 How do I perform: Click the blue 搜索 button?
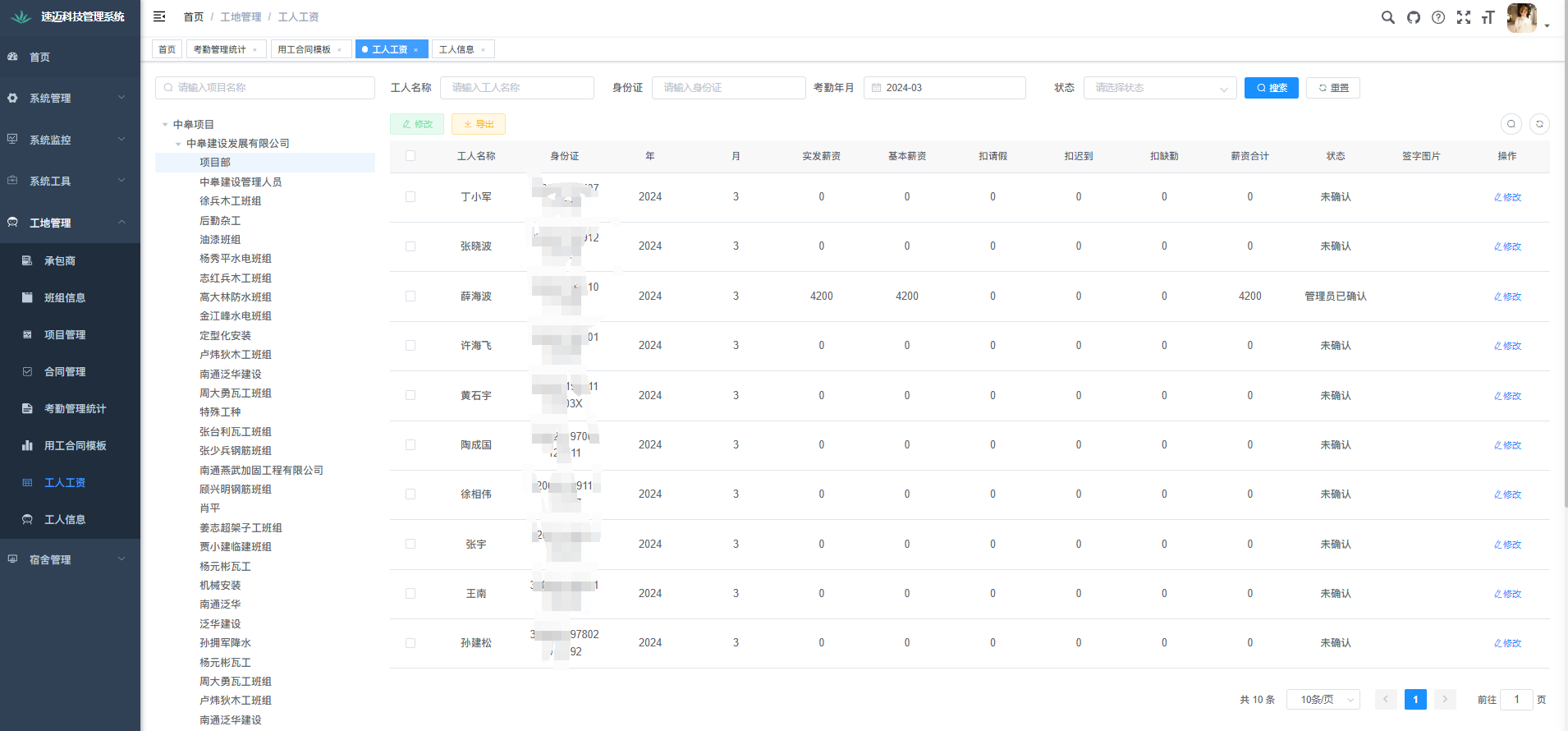(1272, 88)
